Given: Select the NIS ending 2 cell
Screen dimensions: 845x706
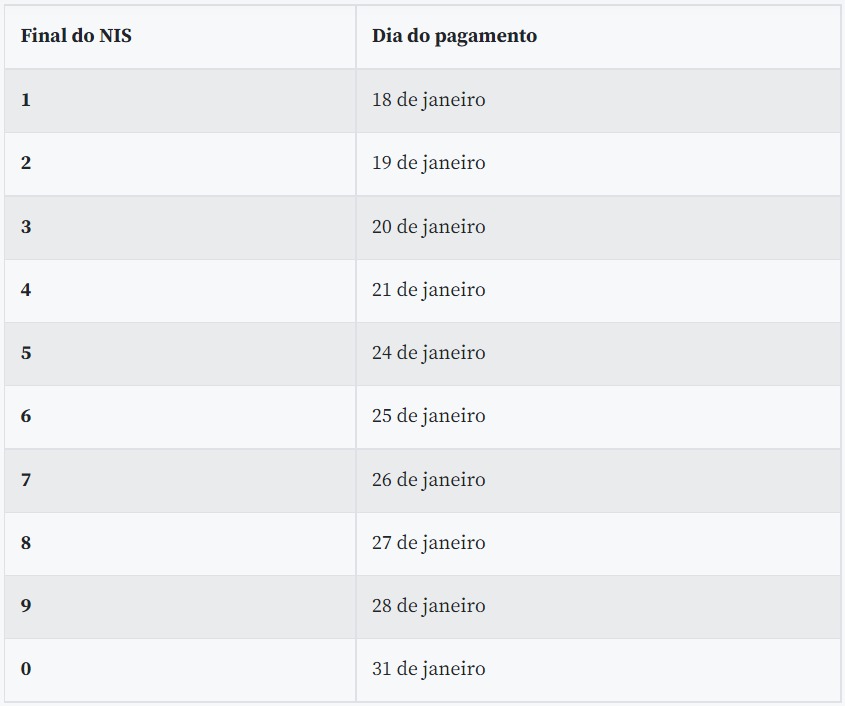Looking at the screenshot, I should 26,163.
